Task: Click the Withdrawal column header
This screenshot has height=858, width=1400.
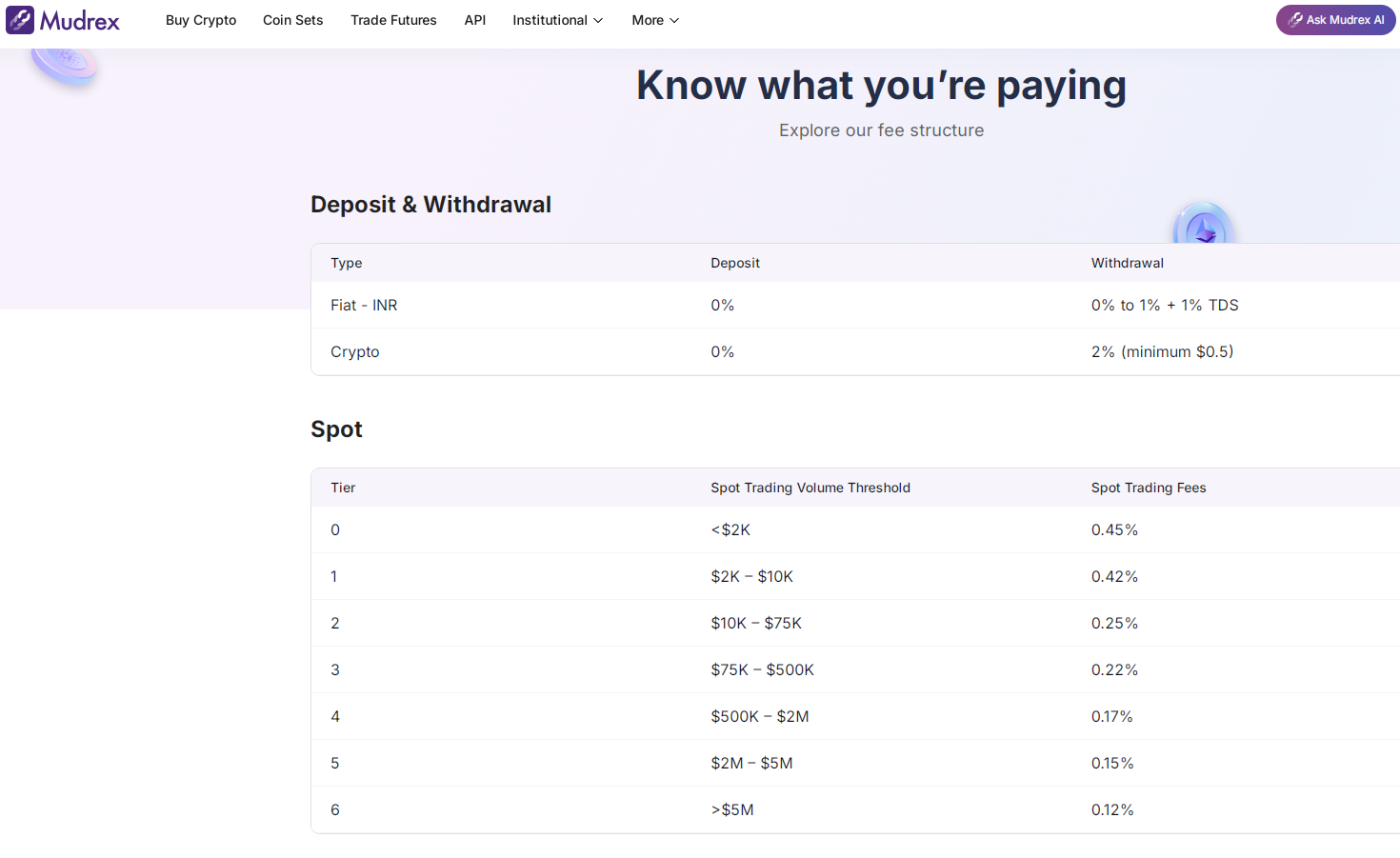Action: click(x=1127, y=263)
